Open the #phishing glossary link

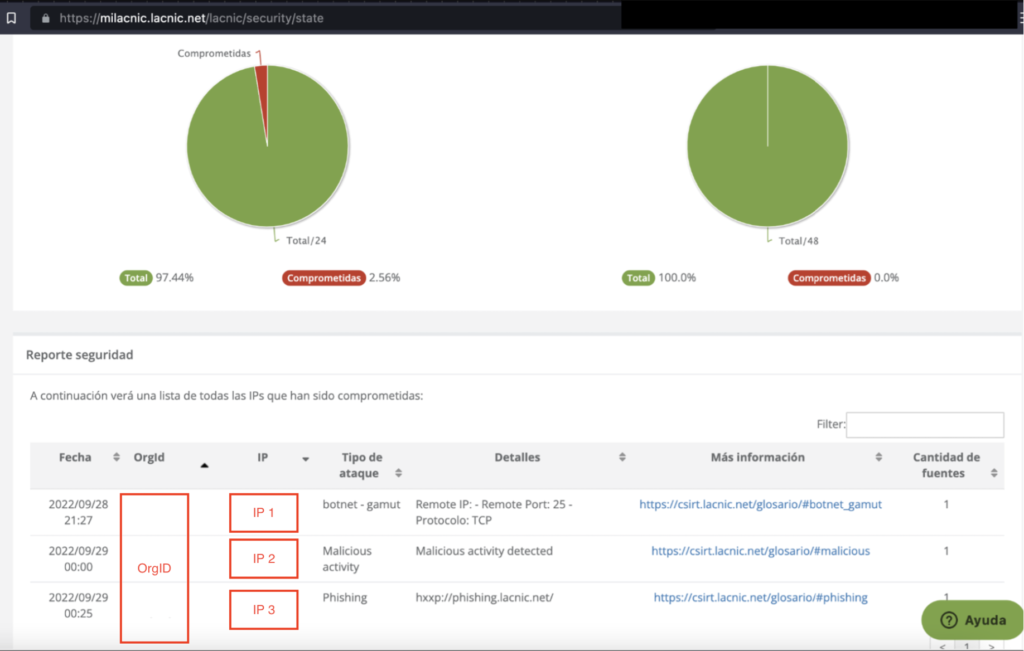pos(760,598)
